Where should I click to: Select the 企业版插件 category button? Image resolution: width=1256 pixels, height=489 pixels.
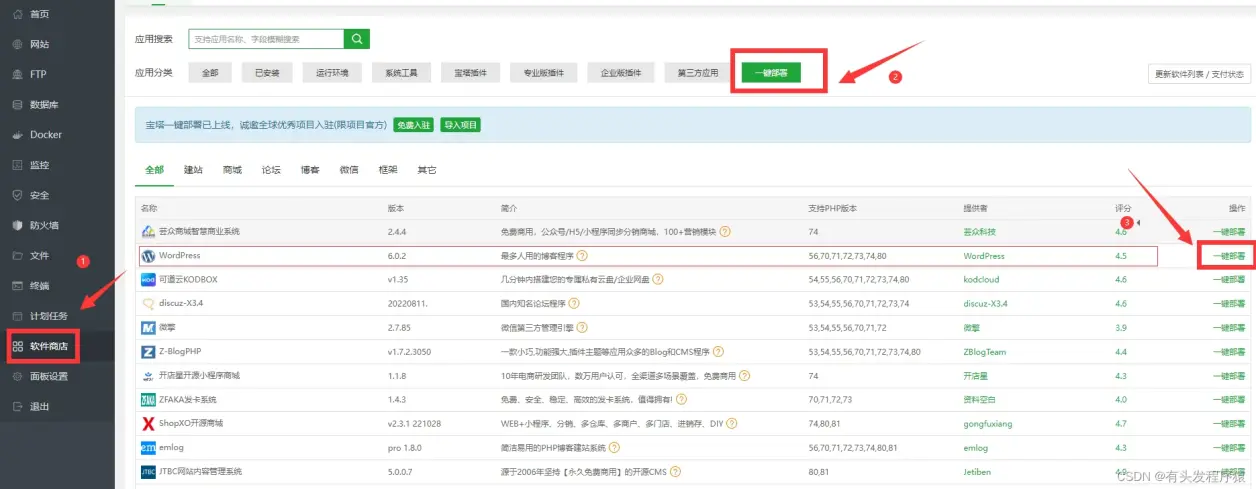[x=621, y=73]
